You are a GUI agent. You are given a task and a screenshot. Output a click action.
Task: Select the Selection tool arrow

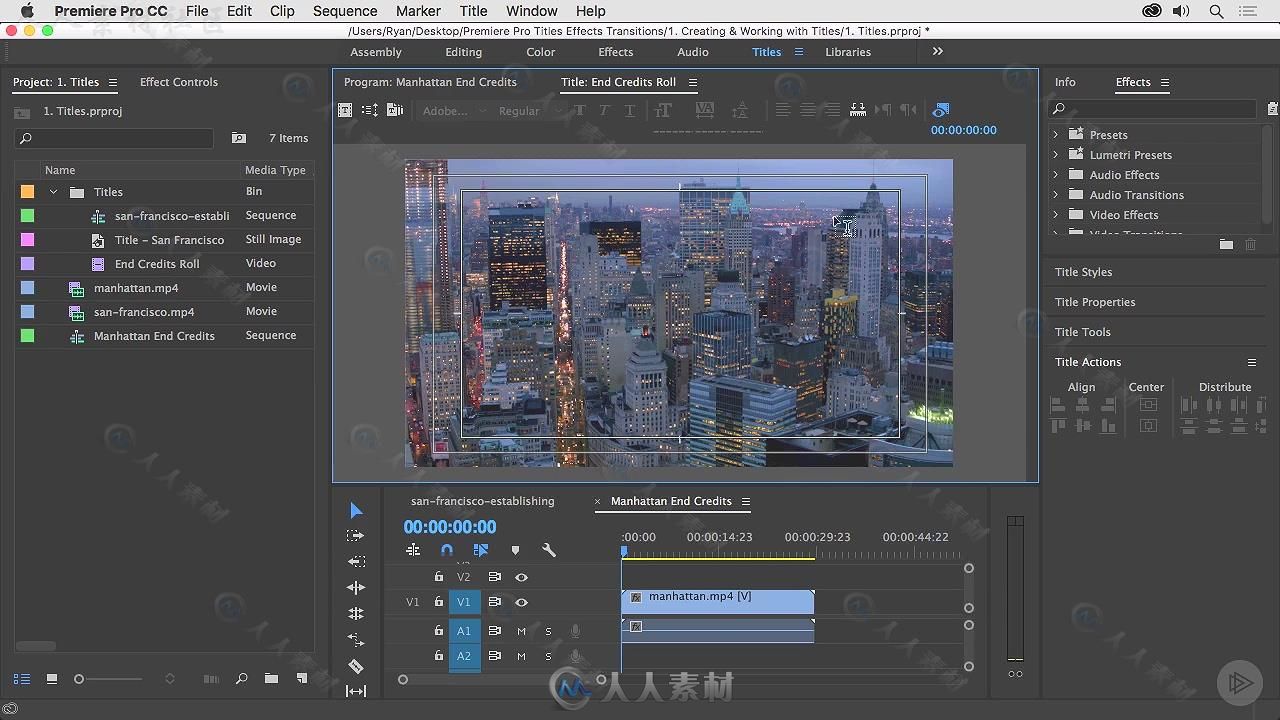click(356, 511)
